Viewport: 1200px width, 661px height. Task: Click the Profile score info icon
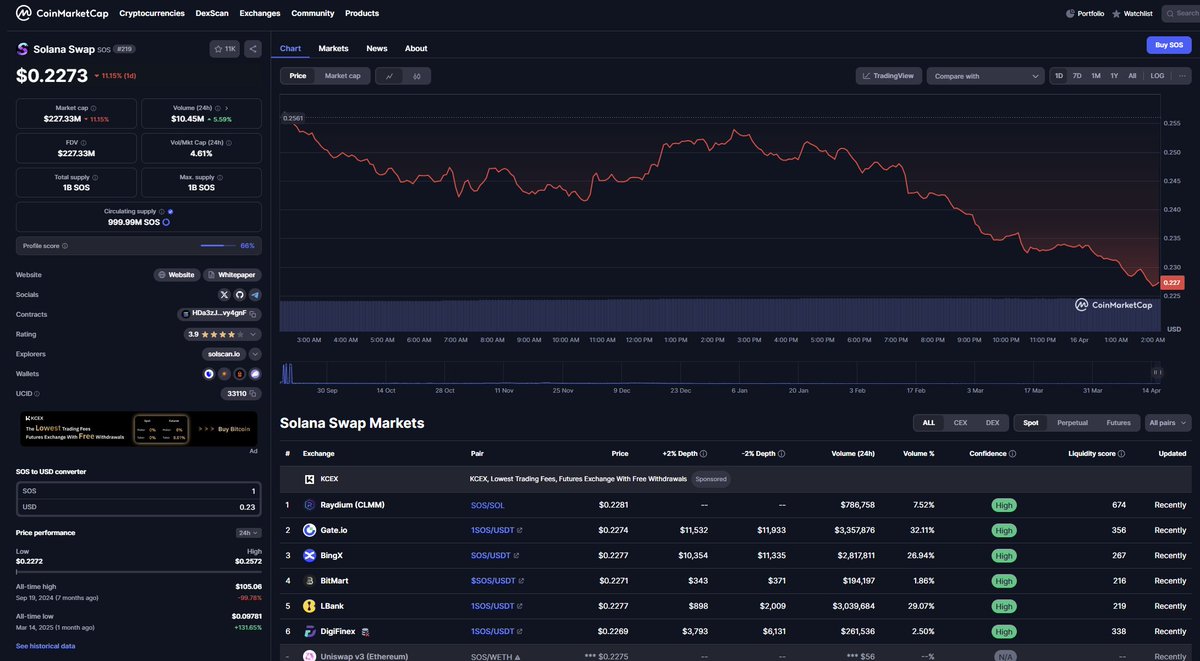click(63, 245)
